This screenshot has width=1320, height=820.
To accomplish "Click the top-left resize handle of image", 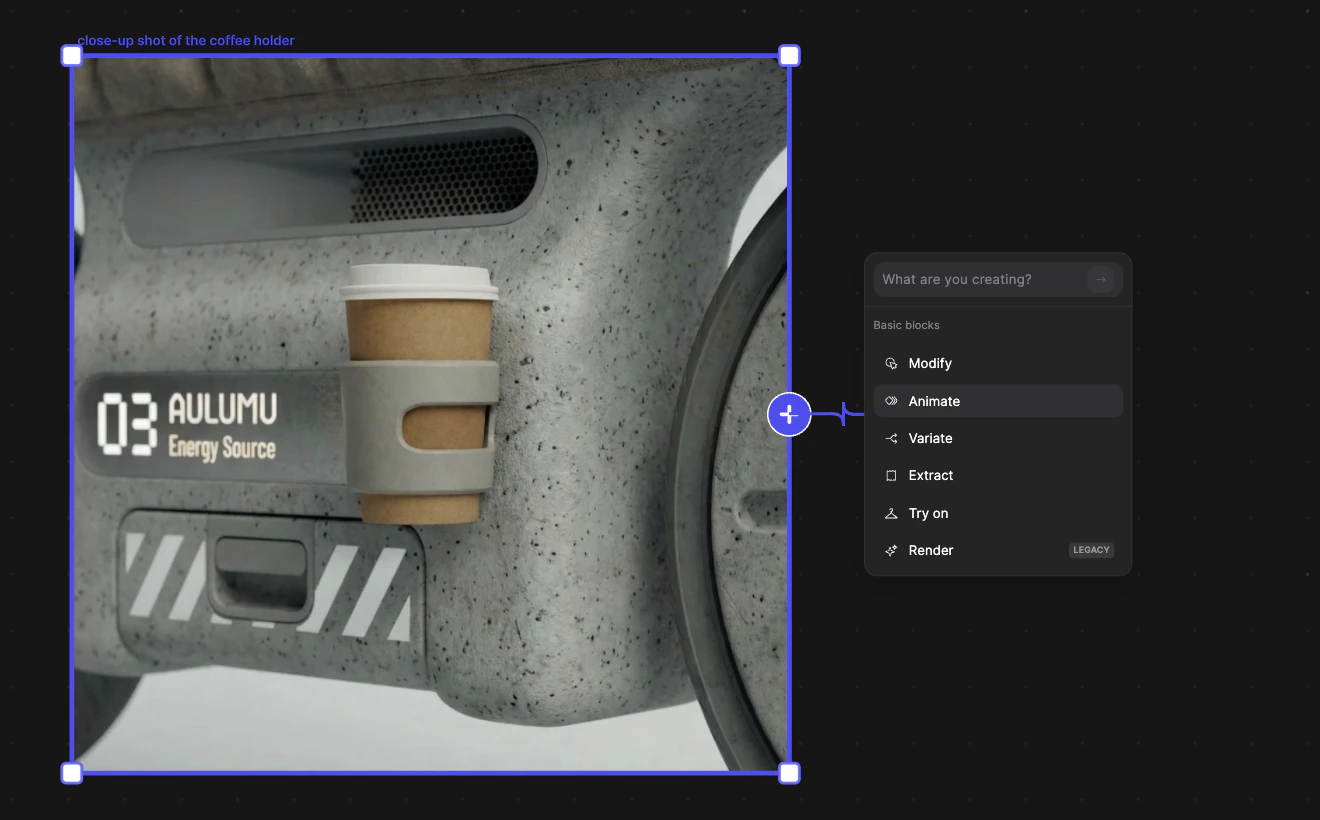I will 72,56.
